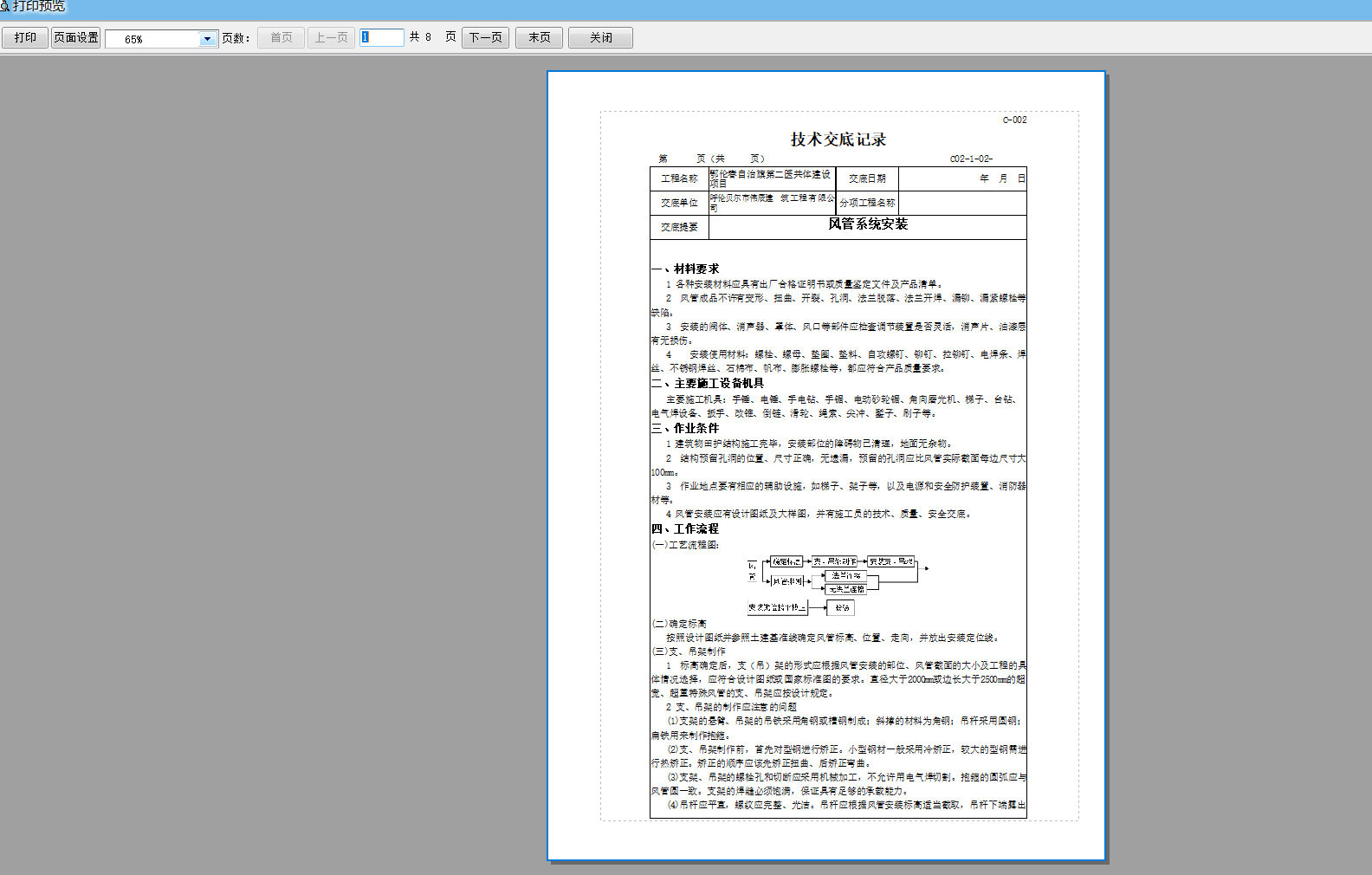This screenshot has height=875, width=1372.
Task: Click the document title 技术交底记录
Action: [x=838, y=139]
